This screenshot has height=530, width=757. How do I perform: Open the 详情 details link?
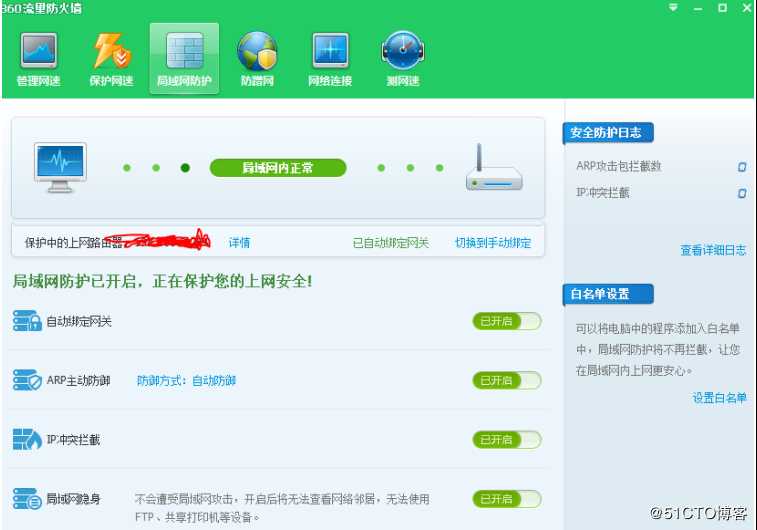tap(239, 242)
